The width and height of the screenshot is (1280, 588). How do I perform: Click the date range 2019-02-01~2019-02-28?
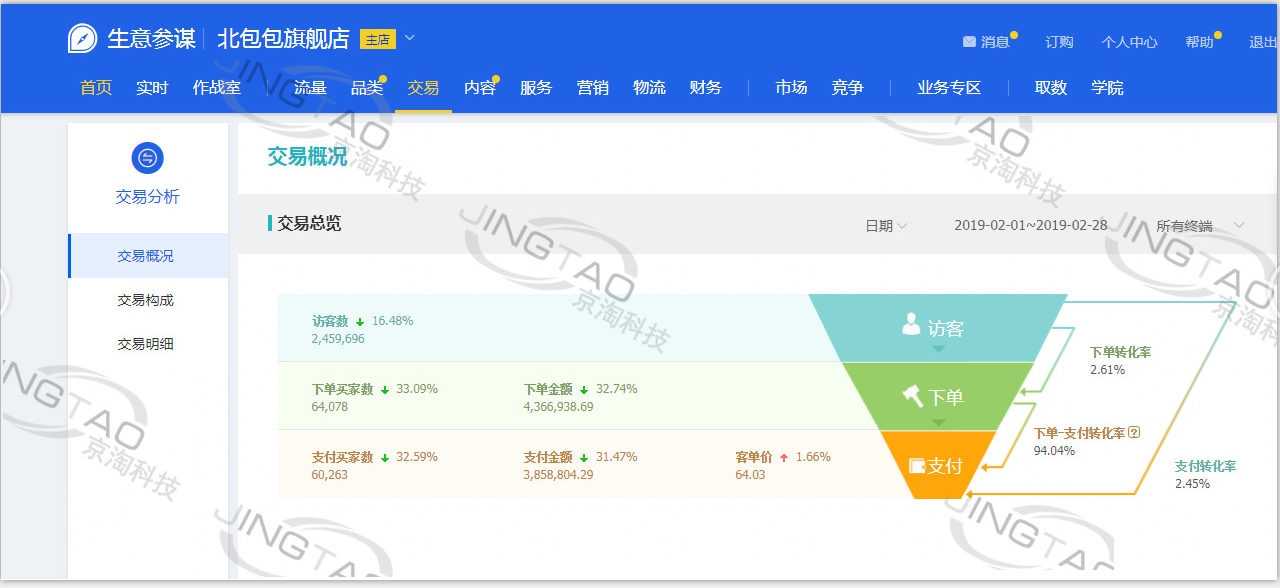pos(1030,225)
